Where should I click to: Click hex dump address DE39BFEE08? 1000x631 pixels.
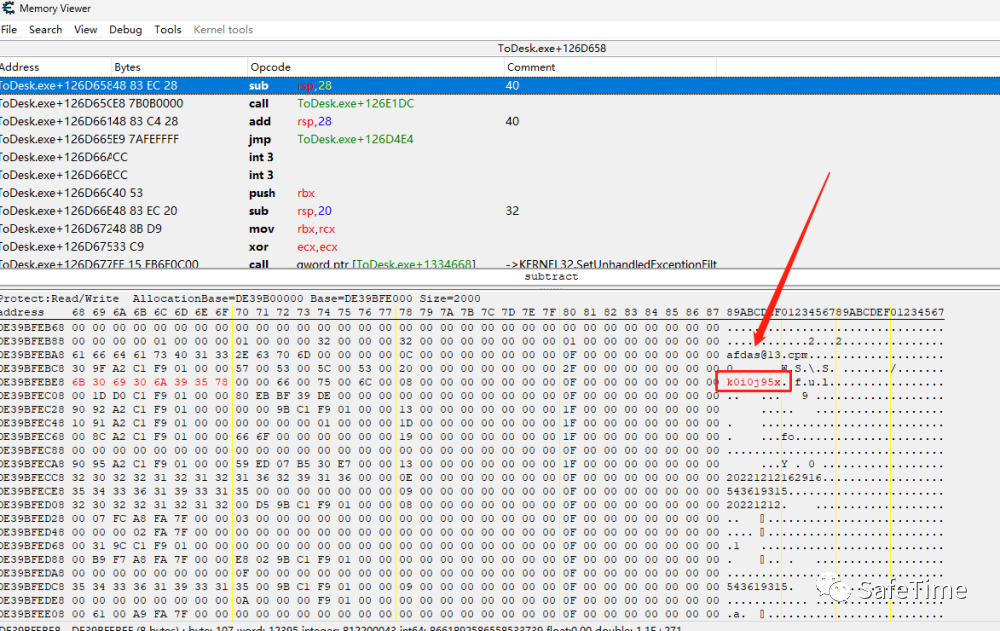[x=32, y=614]
